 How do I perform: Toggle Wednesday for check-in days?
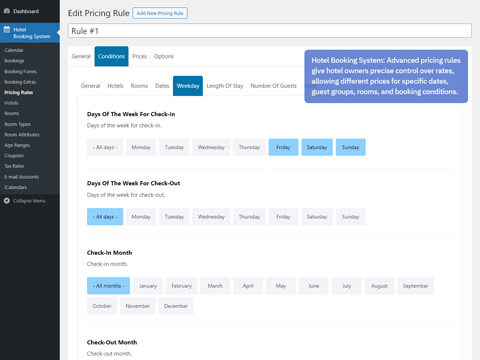click(x=211, y=147)
